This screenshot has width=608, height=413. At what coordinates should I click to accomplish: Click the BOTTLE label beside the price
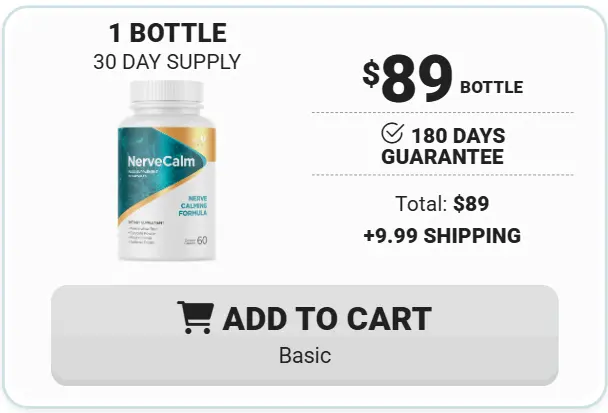tap(491, 87)
